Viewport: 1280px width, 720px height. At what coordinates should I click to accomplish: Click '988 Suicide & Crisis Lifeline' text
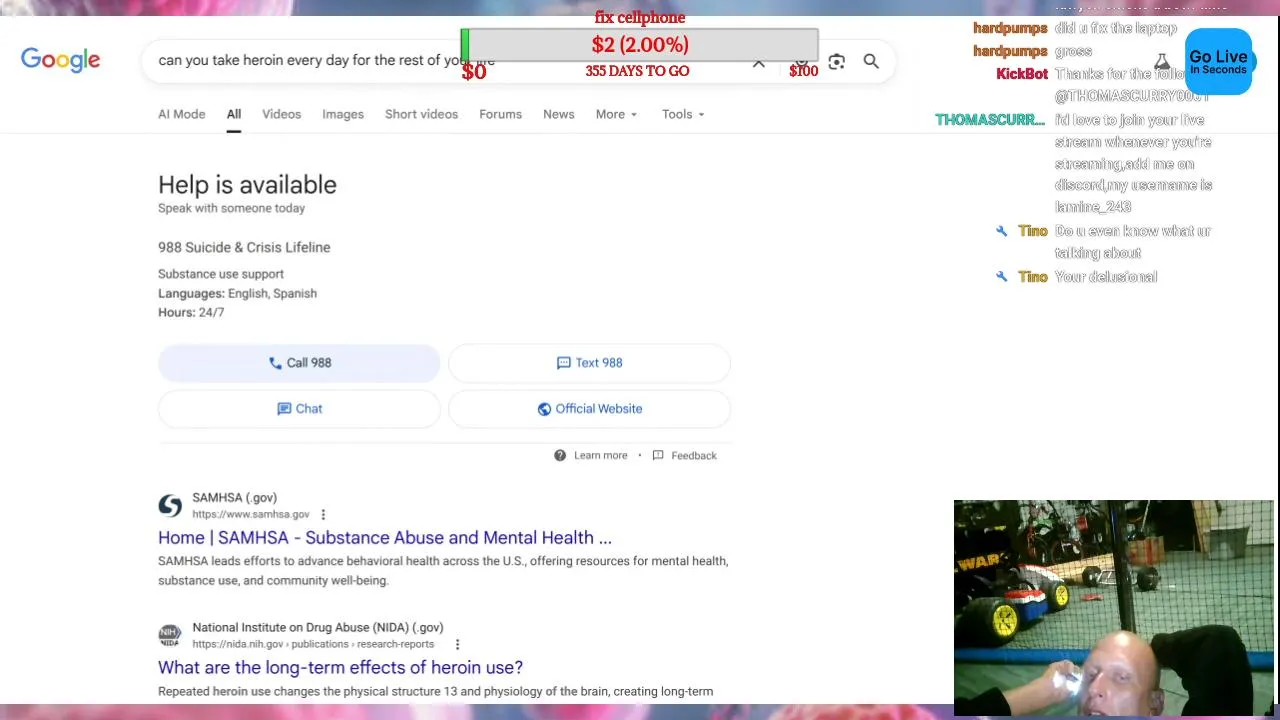click(244, 247)
